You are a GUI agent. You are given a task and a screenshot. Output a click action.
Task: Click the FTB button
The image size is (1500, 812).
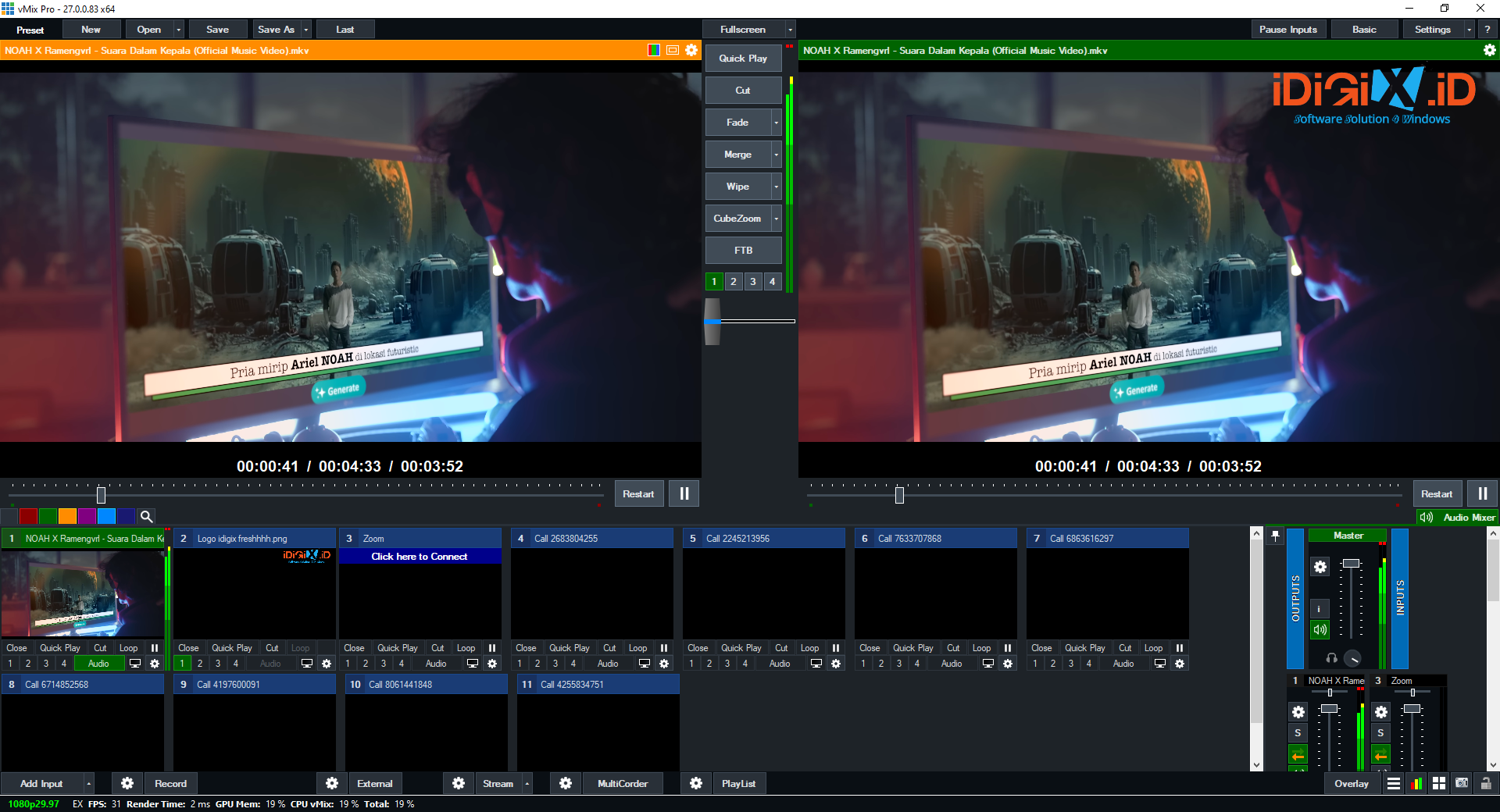tap(743, 251)
